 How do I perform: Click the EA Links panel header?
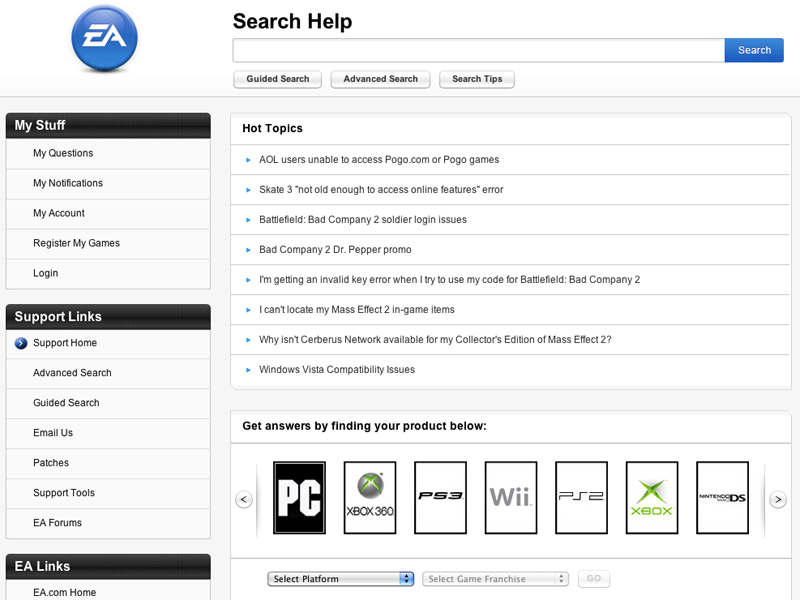(108, 566)
